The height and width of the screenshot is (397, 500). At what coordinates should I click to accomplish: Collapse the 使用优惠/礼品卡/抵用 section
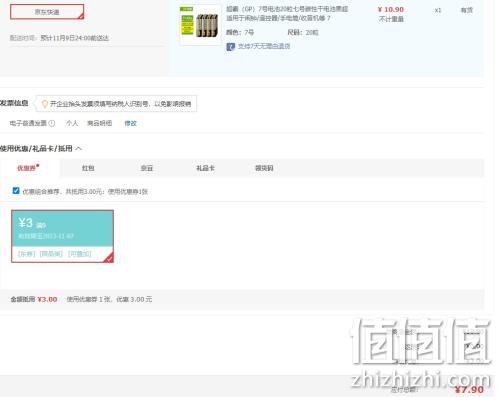(79, 148)
